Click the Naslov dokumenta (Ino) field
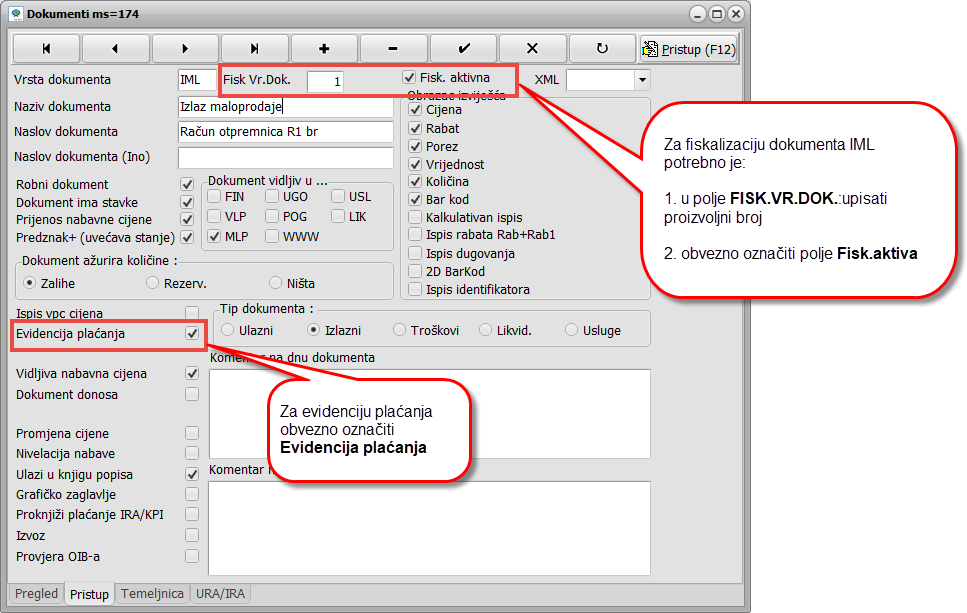Viewport: 967px width, 613px height. click(286, 157)
